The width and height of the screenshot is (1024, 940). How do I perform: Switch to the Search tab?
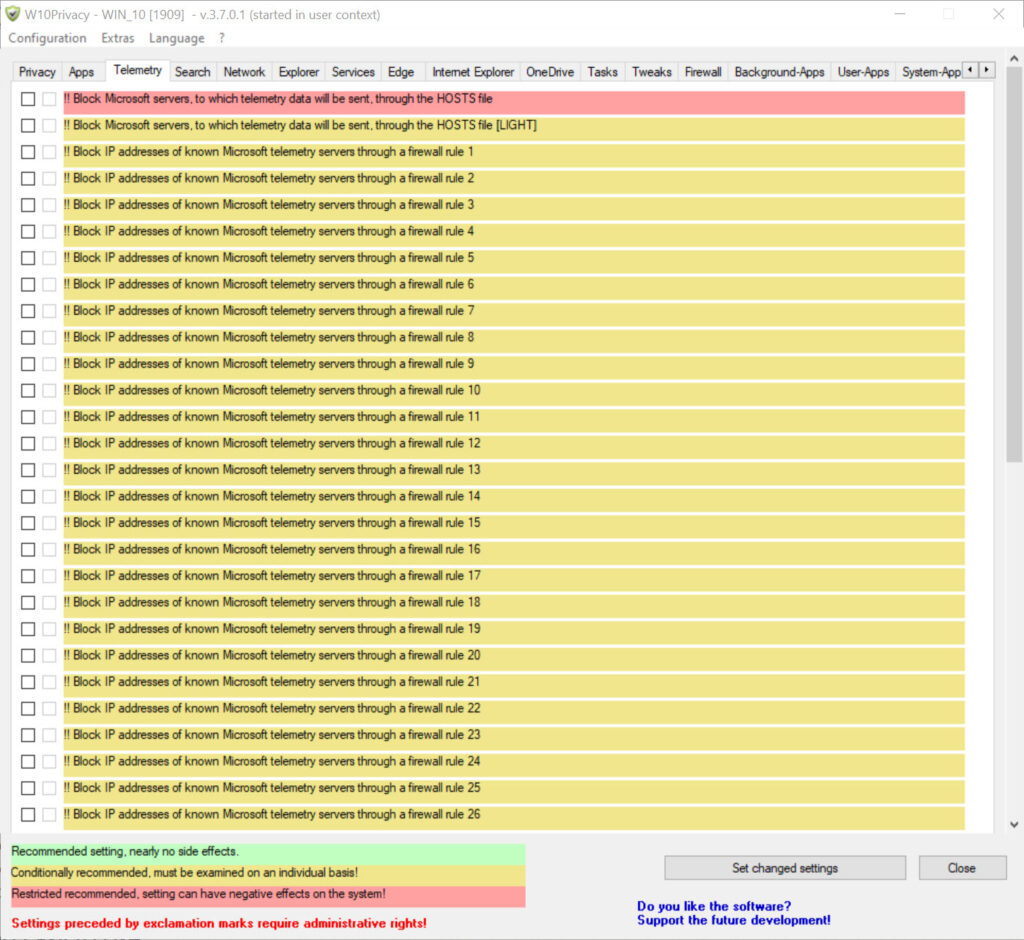pyautogui.click(x=193, y=72)
